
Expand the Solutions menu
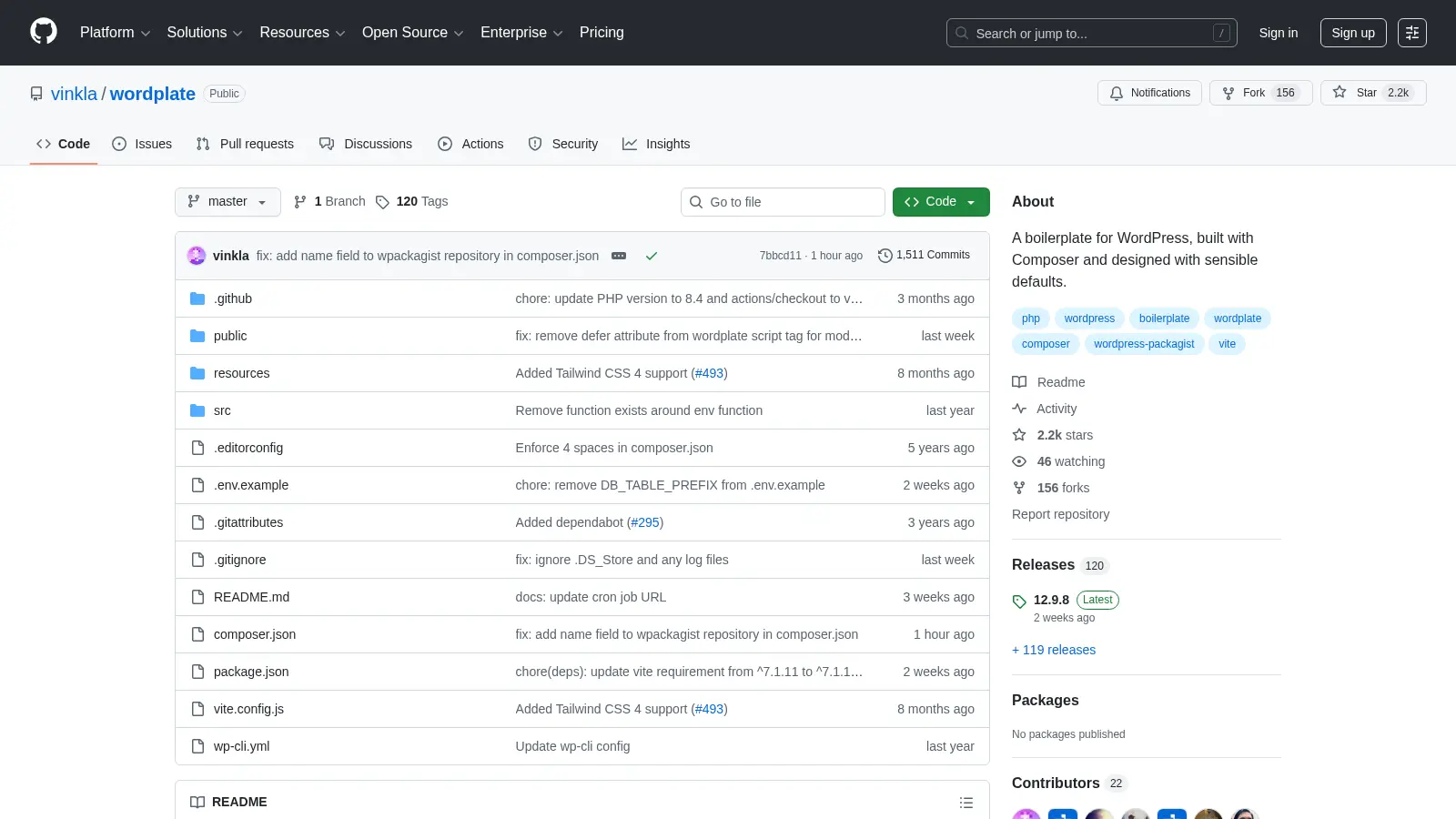(205, 33)
